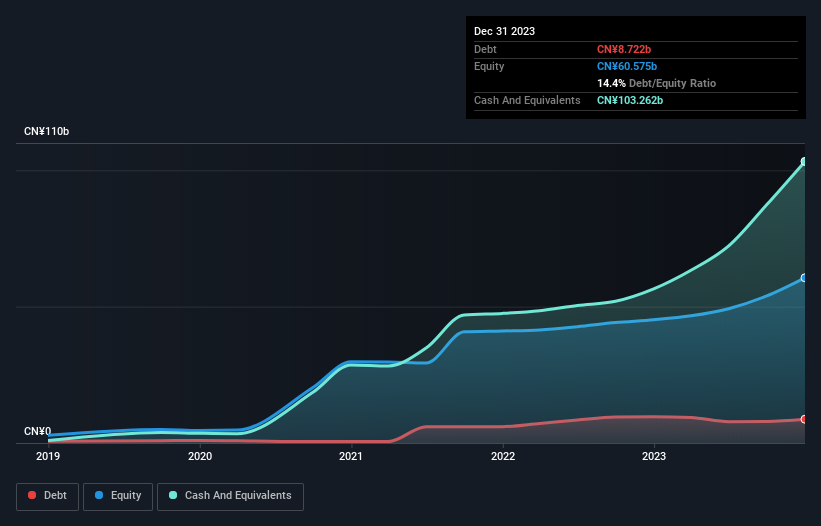This screenshot has width=821, height=526.
Task: Select the Equity line end marker
Action: 804,278
